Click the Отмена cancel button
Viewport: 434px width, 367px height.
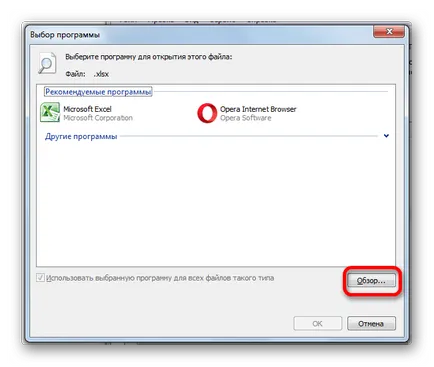pos(371,323)
